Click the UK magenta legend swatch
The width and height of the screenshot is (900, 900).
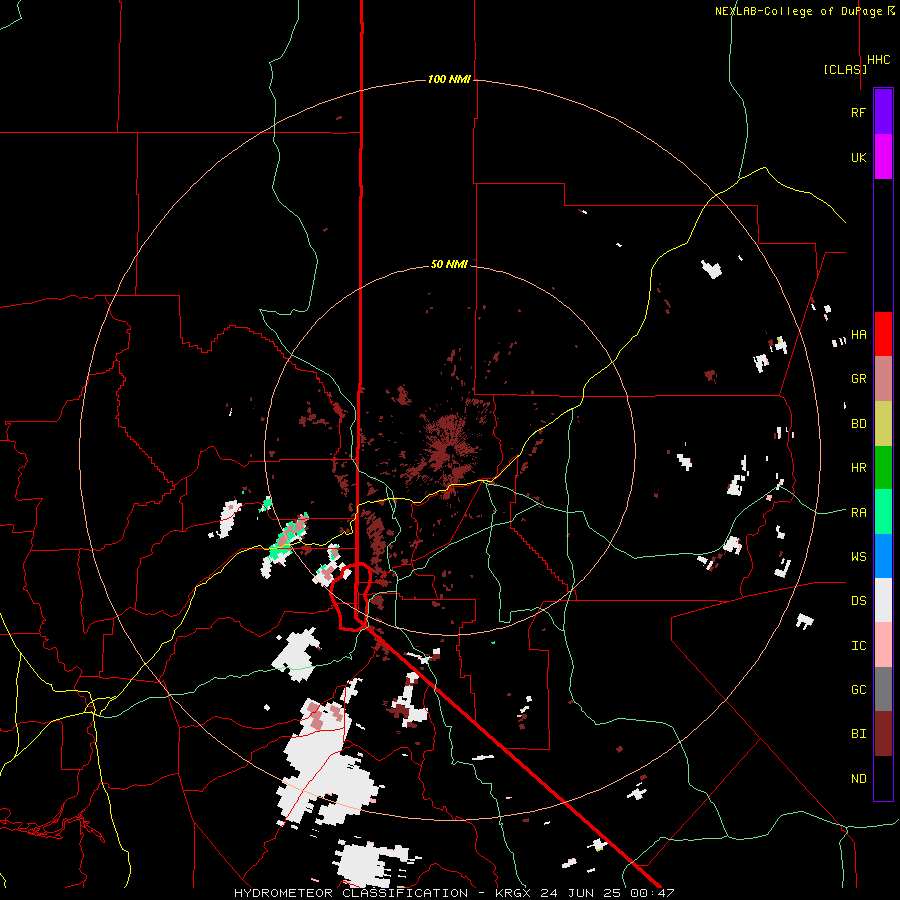point(883,157)
